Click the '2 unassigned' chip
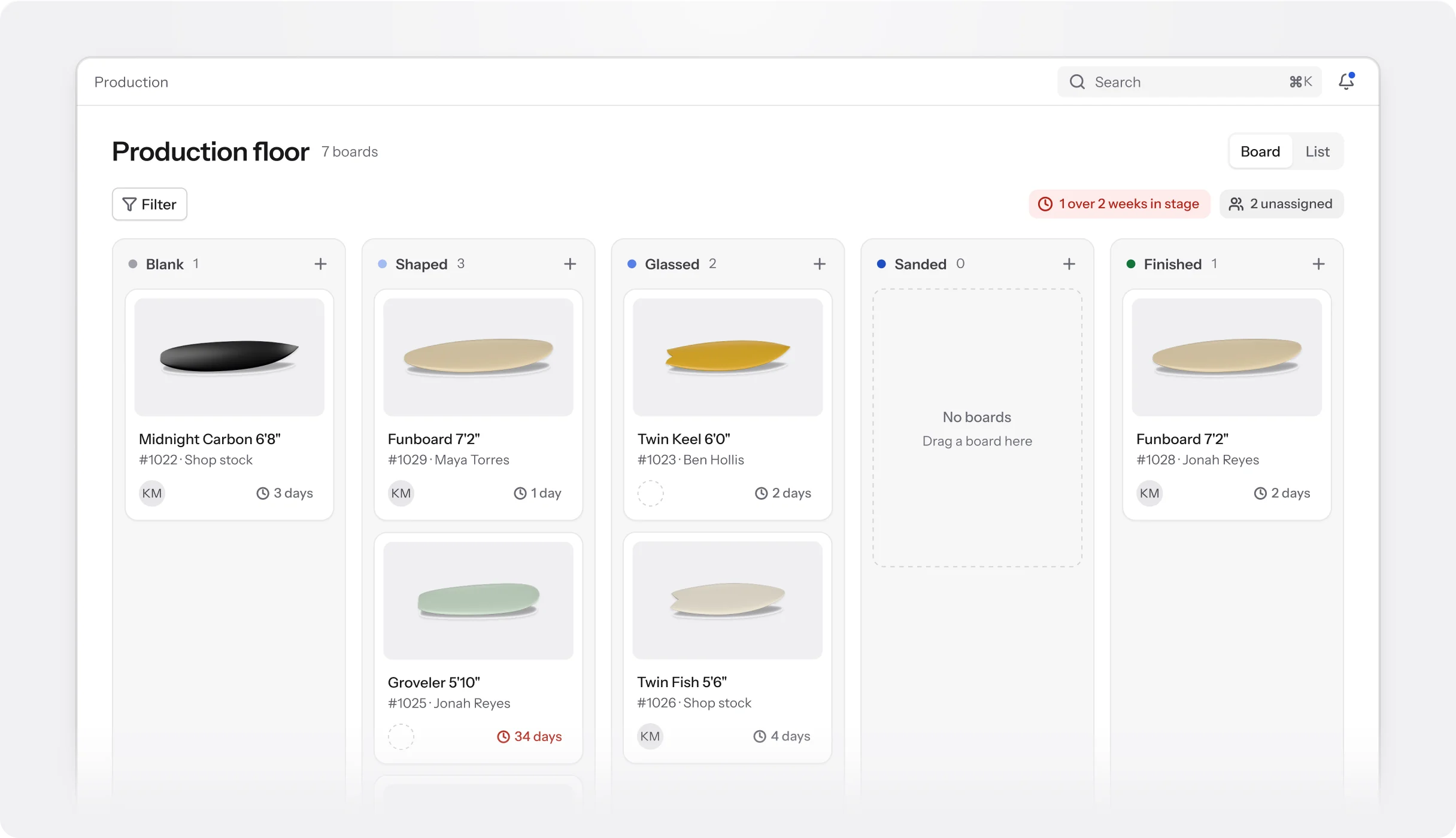The image size is (1456, 838). click(x=1281, y=204)
